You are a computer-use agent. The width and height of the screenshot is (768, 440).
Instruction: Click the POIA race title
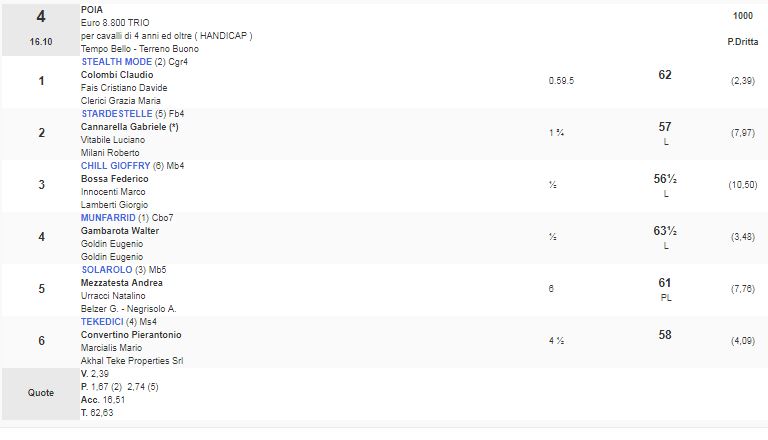(92, 8)
